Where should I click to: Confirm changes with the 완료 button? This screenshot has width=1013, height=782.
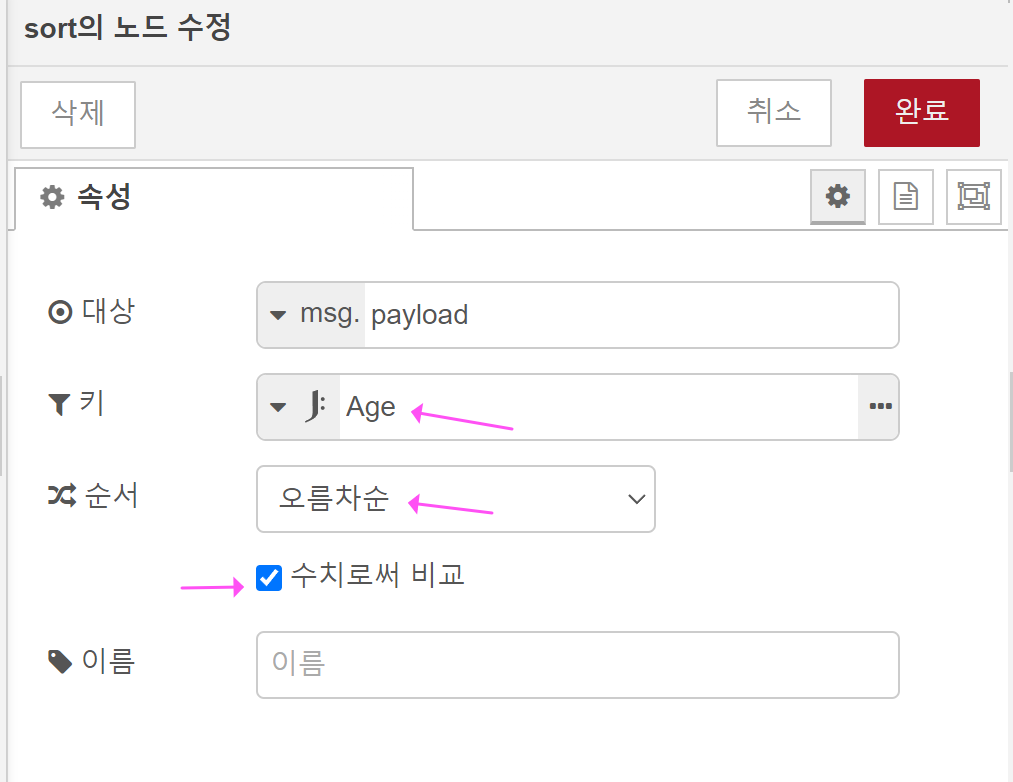tap(921, 112)
